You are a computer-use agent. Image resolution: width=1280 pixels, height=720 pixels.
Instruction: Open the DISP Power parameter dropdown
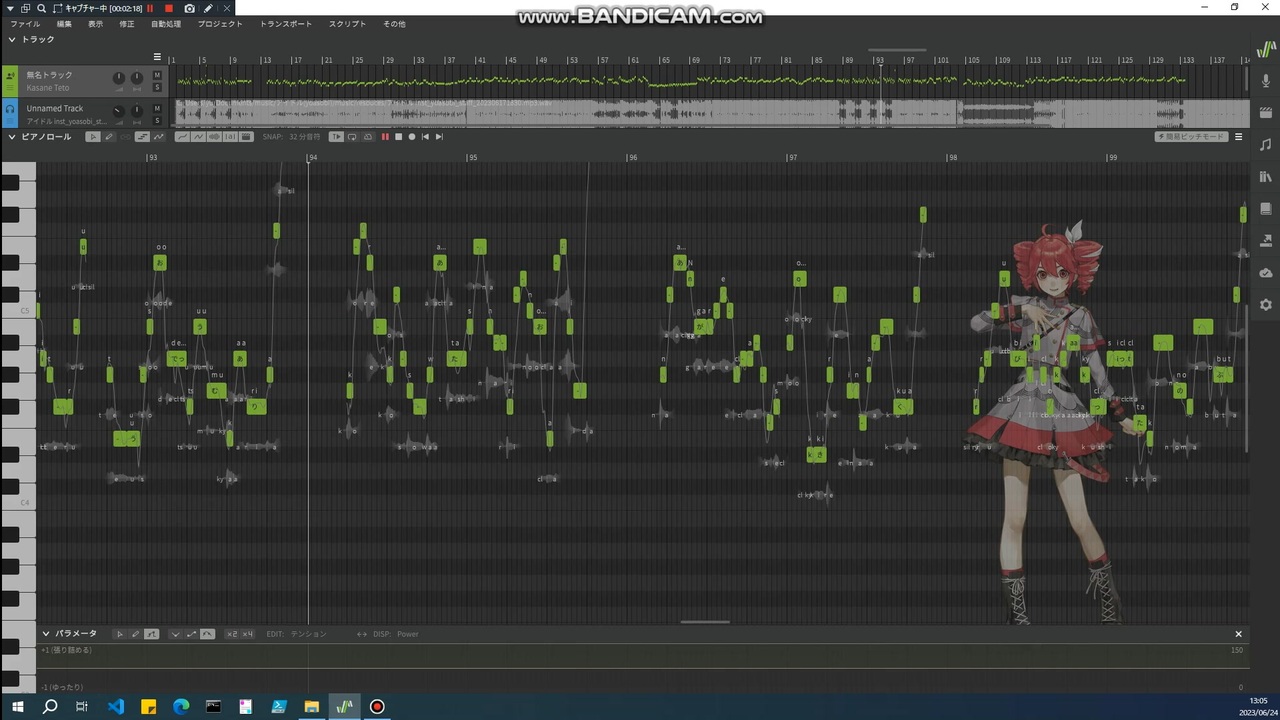click(395, 634)
